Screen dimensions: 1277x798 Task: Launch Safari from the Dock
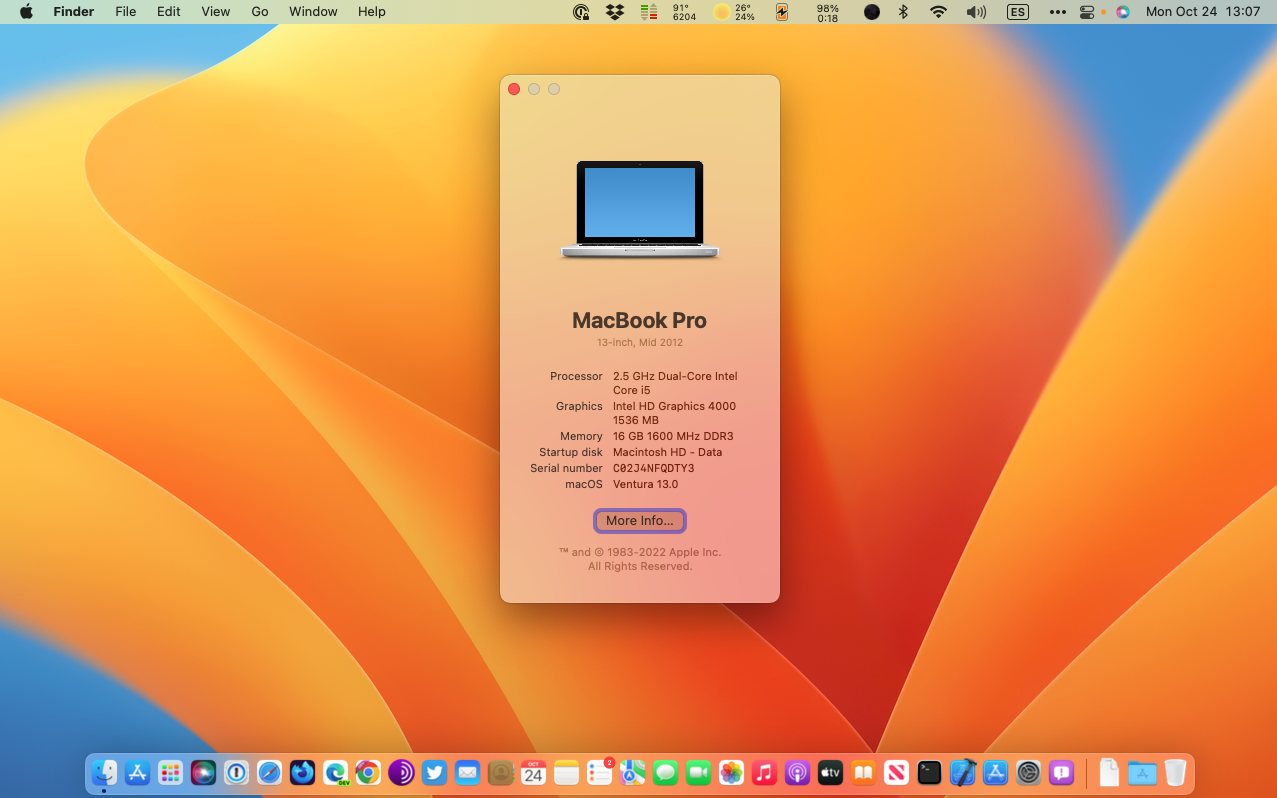[x=269, y=772]
